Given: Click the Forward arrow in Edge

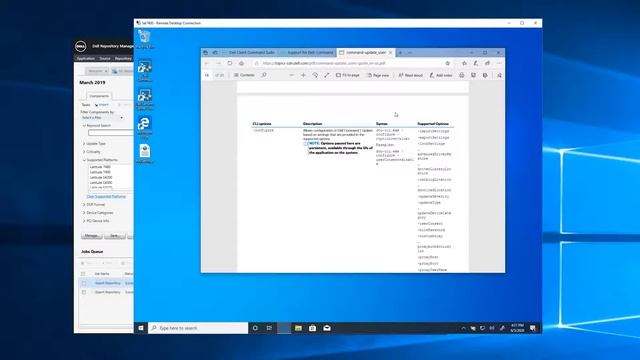Looking at the screenshot, I should click(218, 63).
